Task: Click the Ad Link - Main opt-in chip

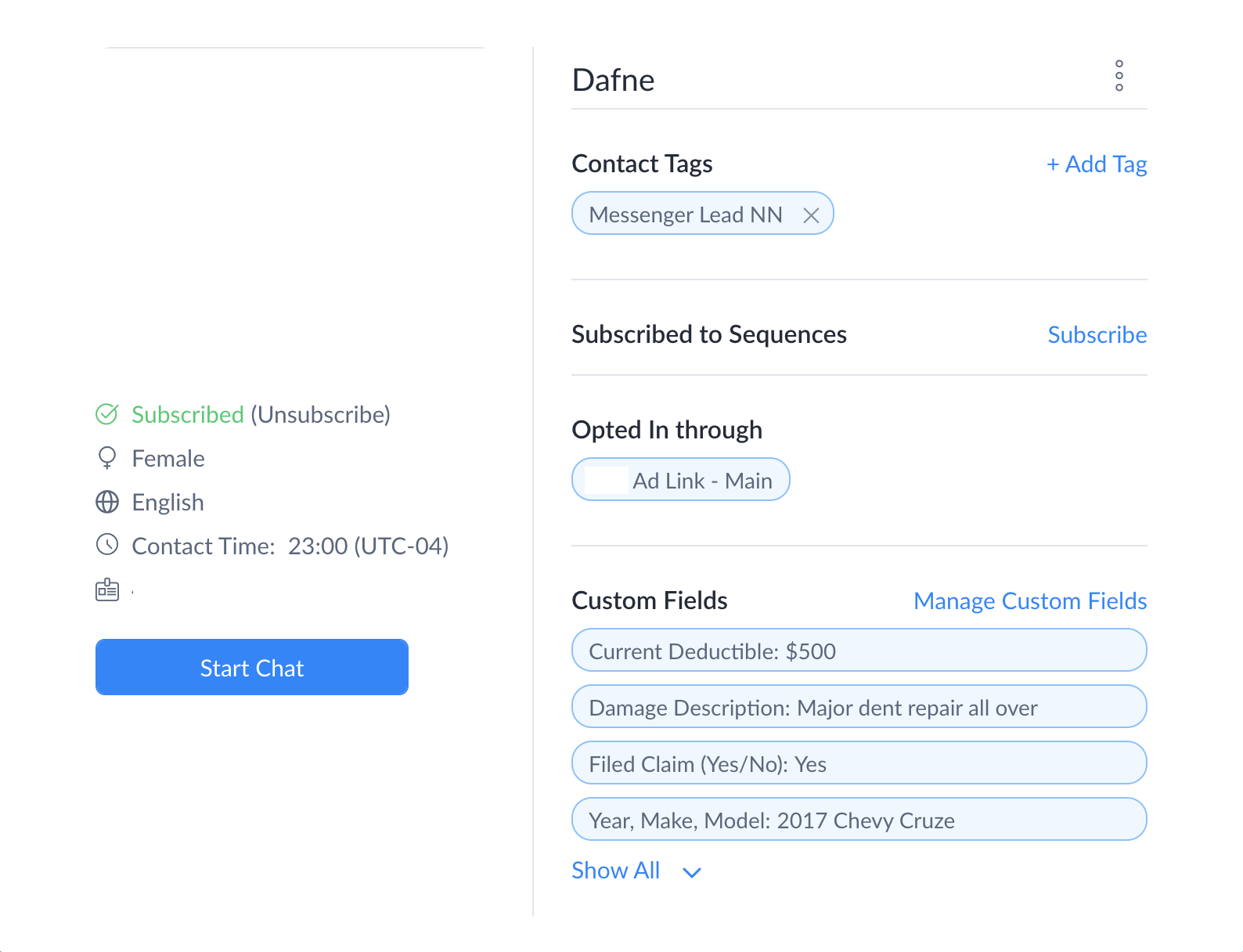Action: pyautogui.click(x=681, y=480)
